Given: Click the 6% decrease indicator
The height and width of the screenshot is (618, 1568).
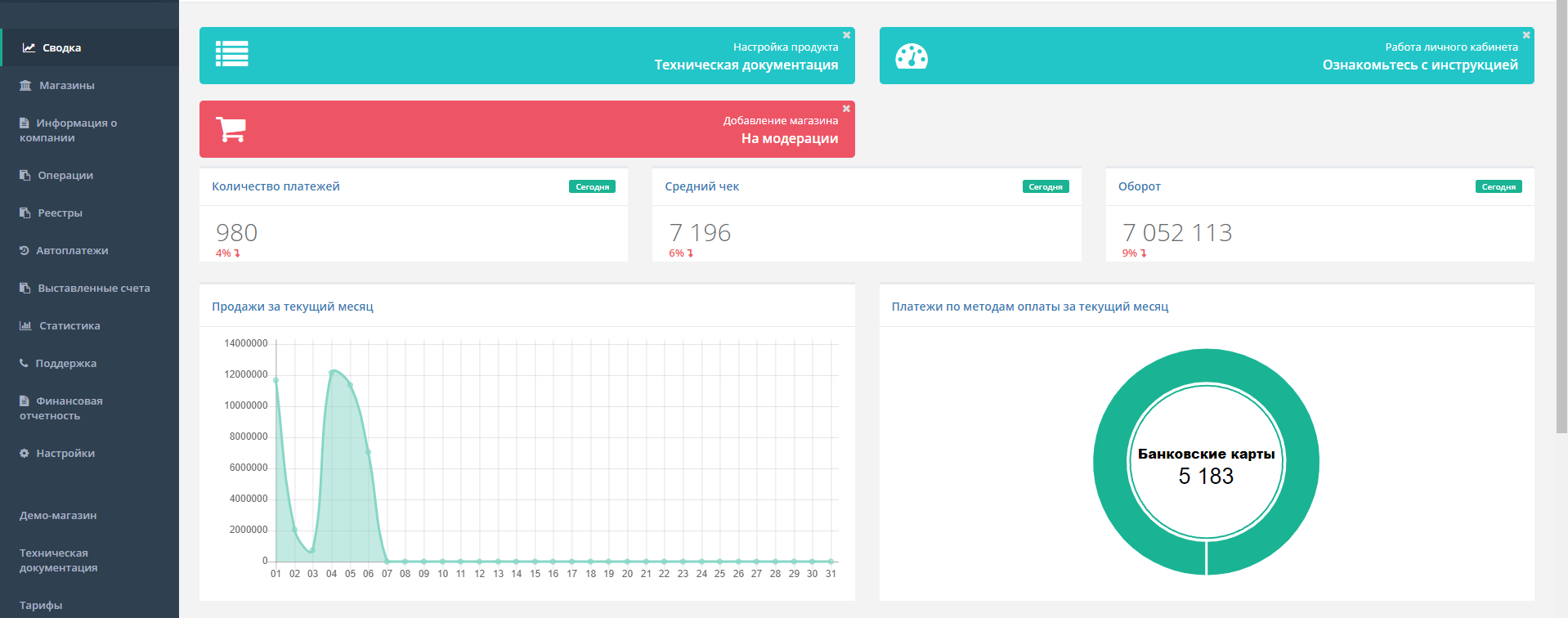Looking at the screenshot, I should pos(681,253).
